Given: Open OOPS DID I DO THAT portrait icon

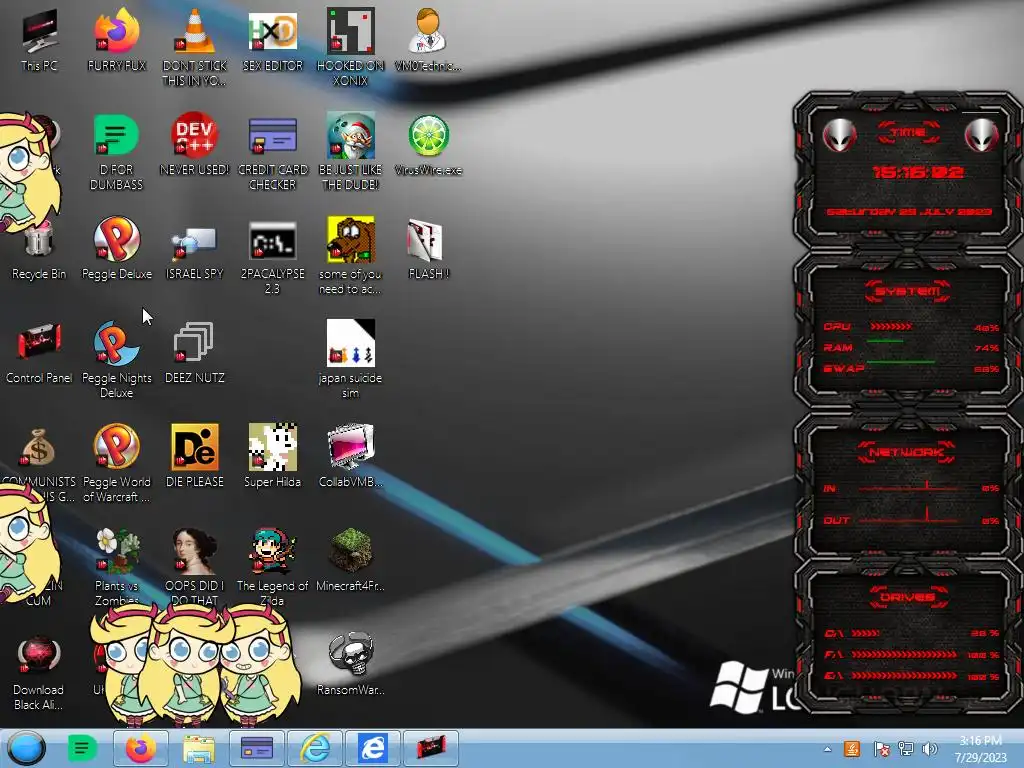Looking at the screenshot, I should (x=194, y=567).
